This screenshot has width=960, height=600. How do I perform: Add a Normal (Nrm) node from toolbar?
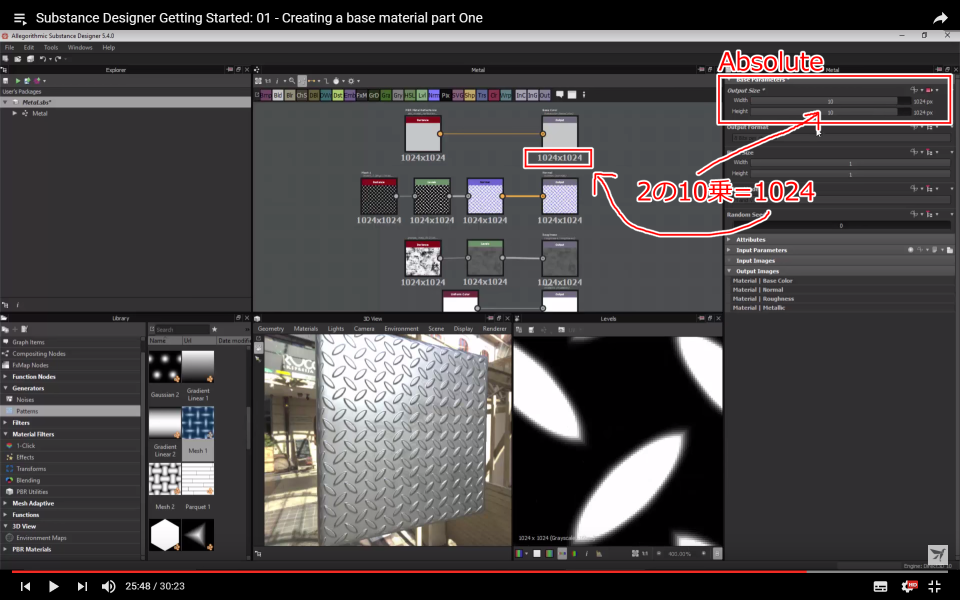click(x=434, y=95)
